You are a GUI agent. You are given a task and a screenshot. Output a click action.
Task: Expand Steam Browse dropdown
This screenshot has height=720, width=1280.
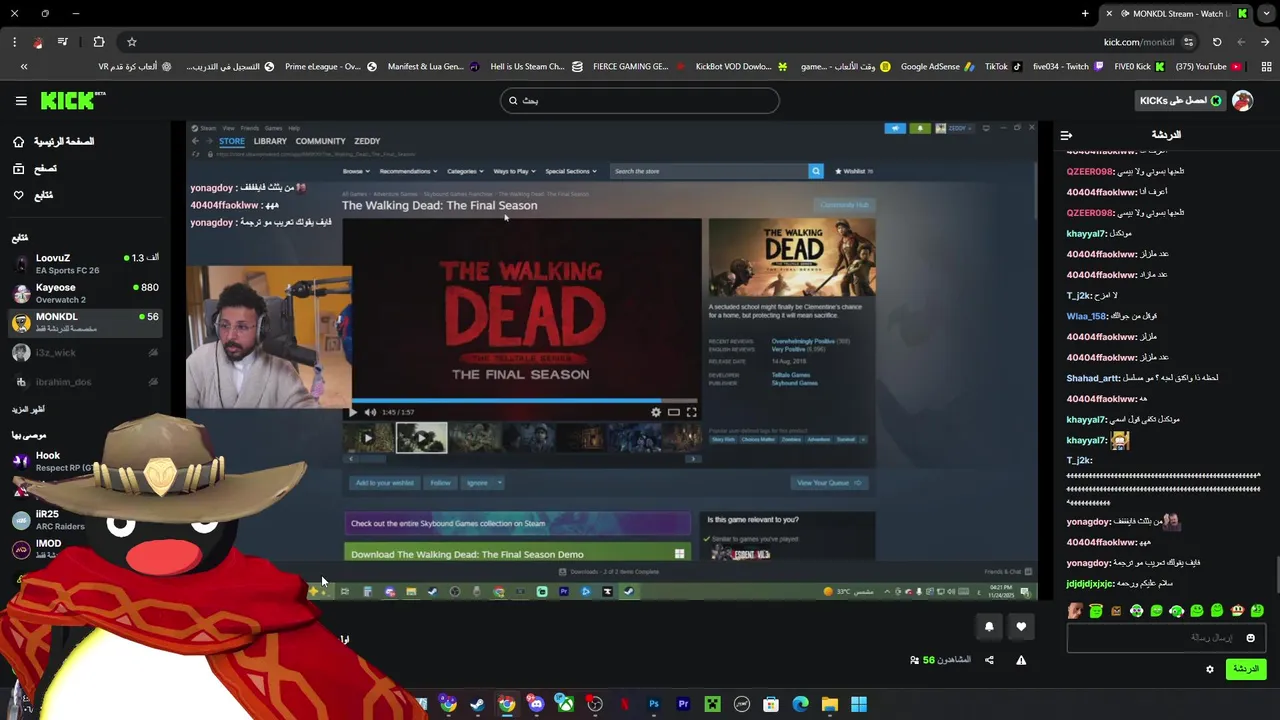(355, 171)
